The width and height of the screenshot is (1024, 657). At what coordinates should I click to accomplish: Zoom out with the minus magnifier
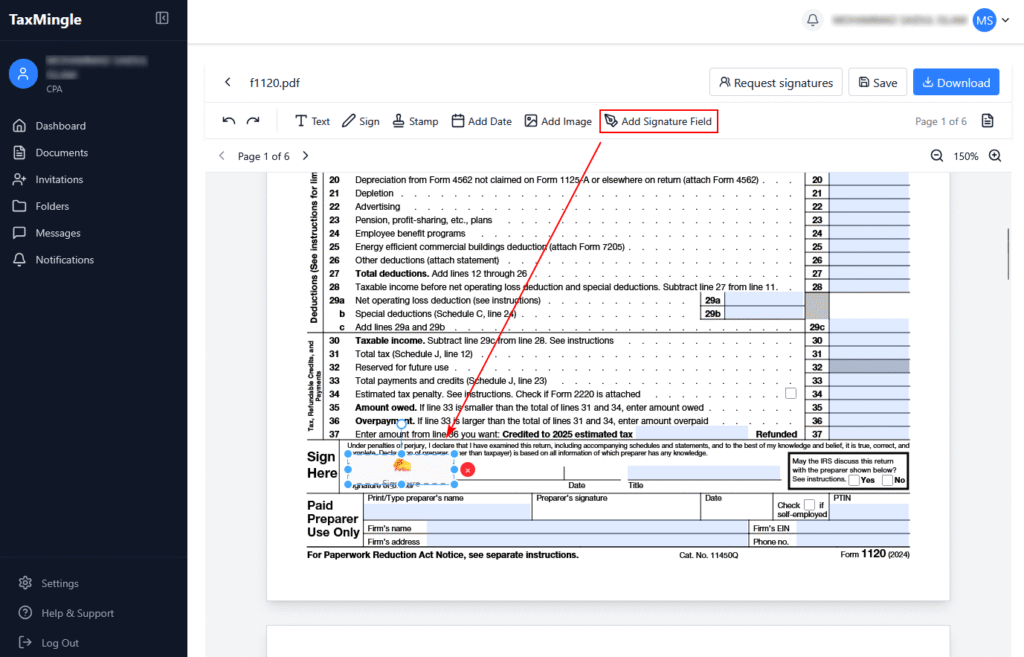click(x=937, y=156)
